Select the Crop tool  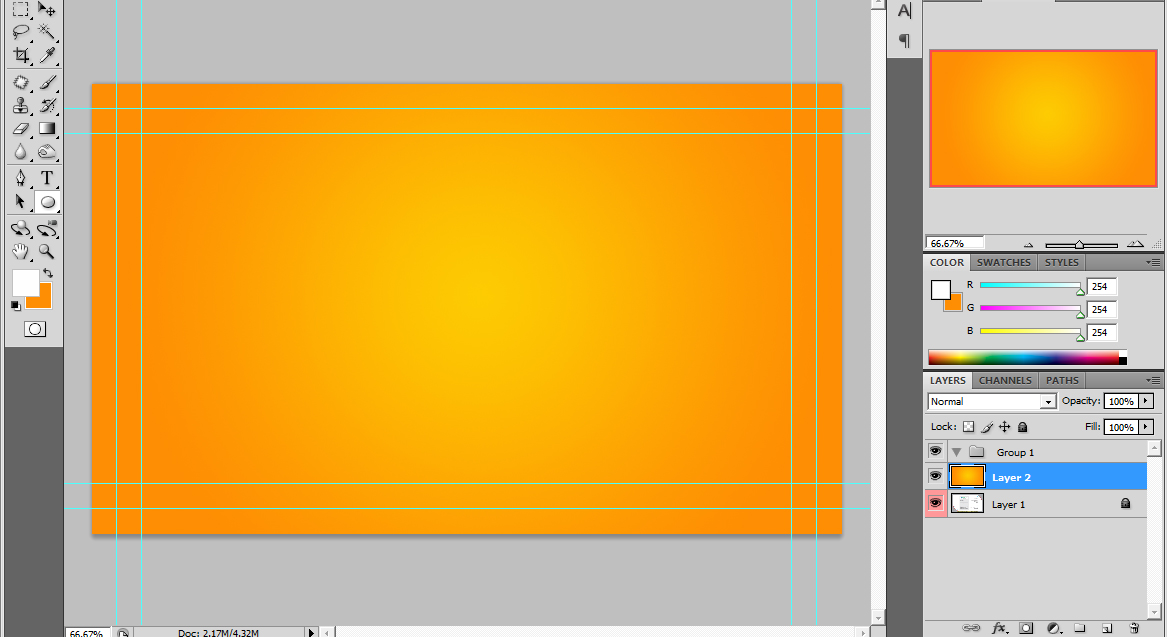point(21,54)
